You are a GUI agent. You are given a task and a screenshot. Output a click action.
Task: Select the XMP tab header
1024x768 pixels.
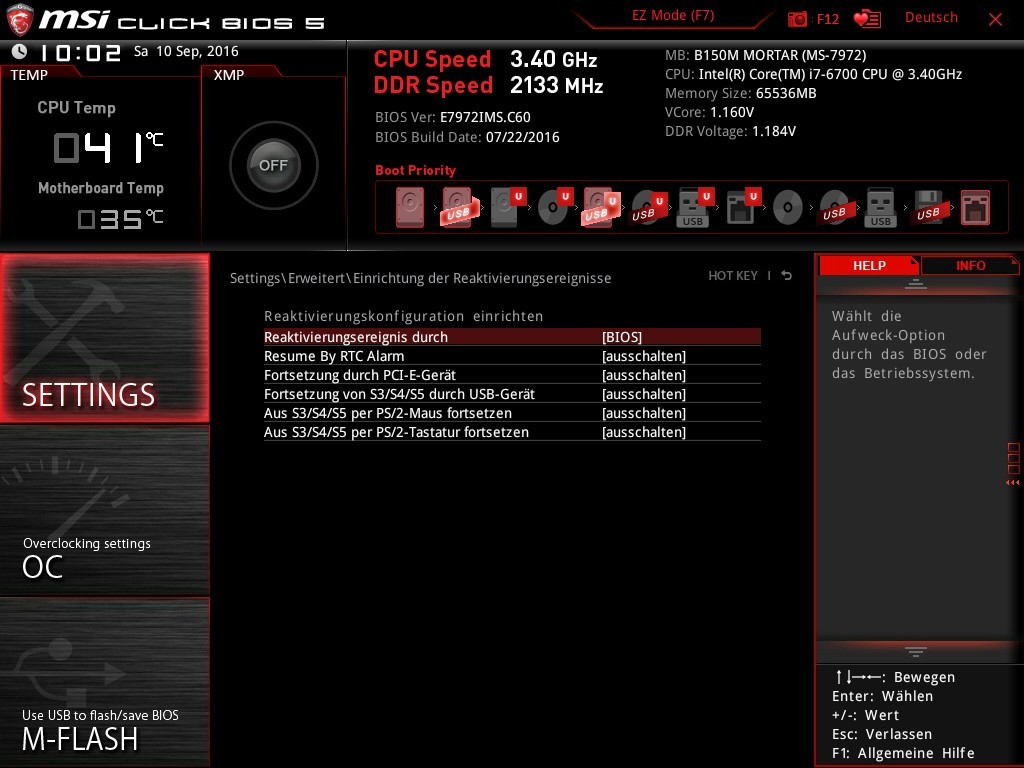(229, 74)
